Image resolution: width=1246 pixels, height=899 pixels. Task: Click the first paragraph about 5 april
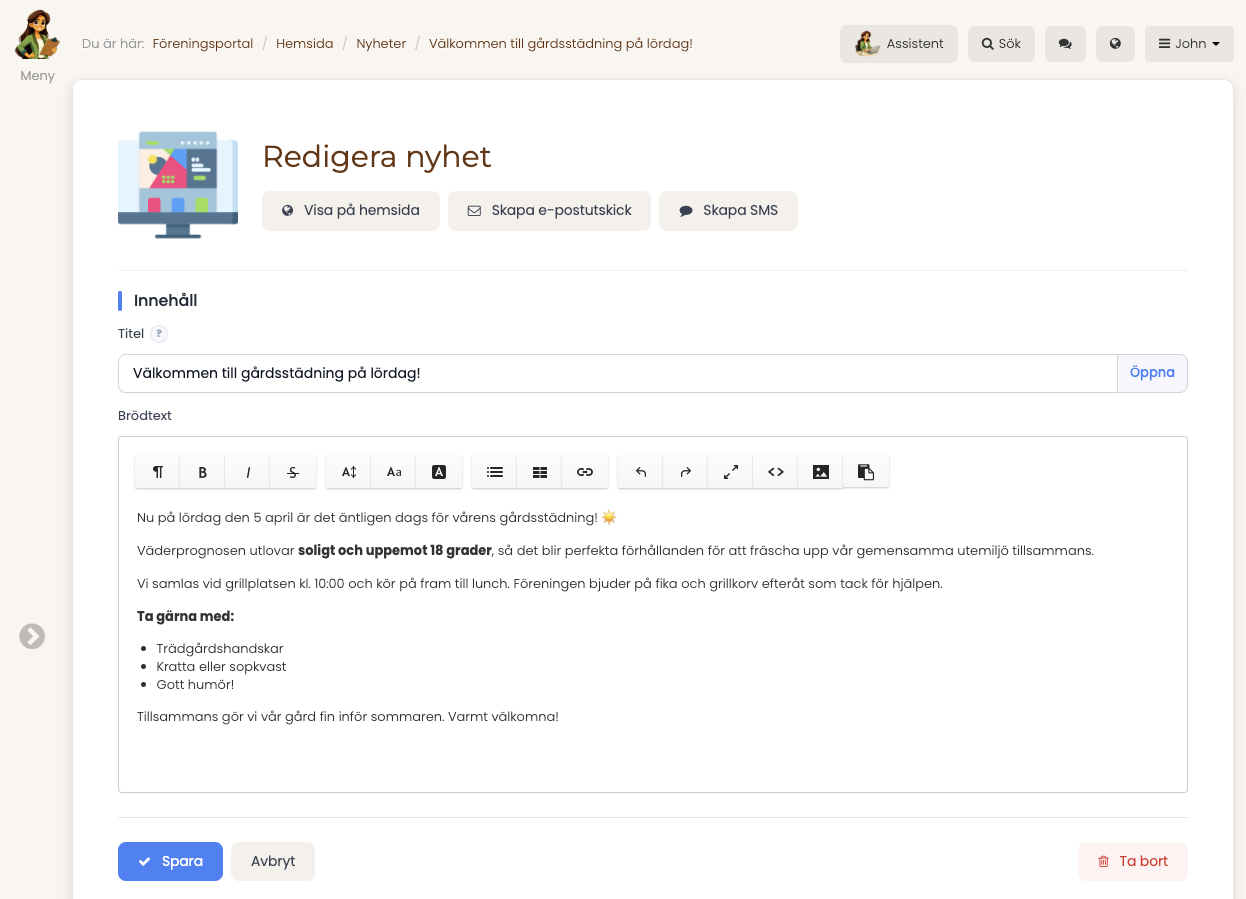click(377, 517)
